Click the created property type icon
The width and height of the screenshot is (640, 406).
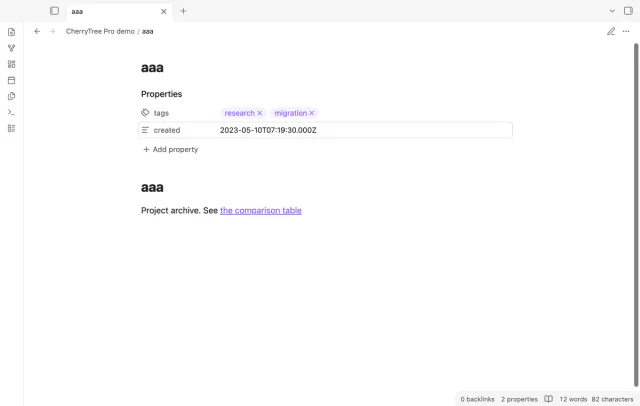click(x=145, y=130)
